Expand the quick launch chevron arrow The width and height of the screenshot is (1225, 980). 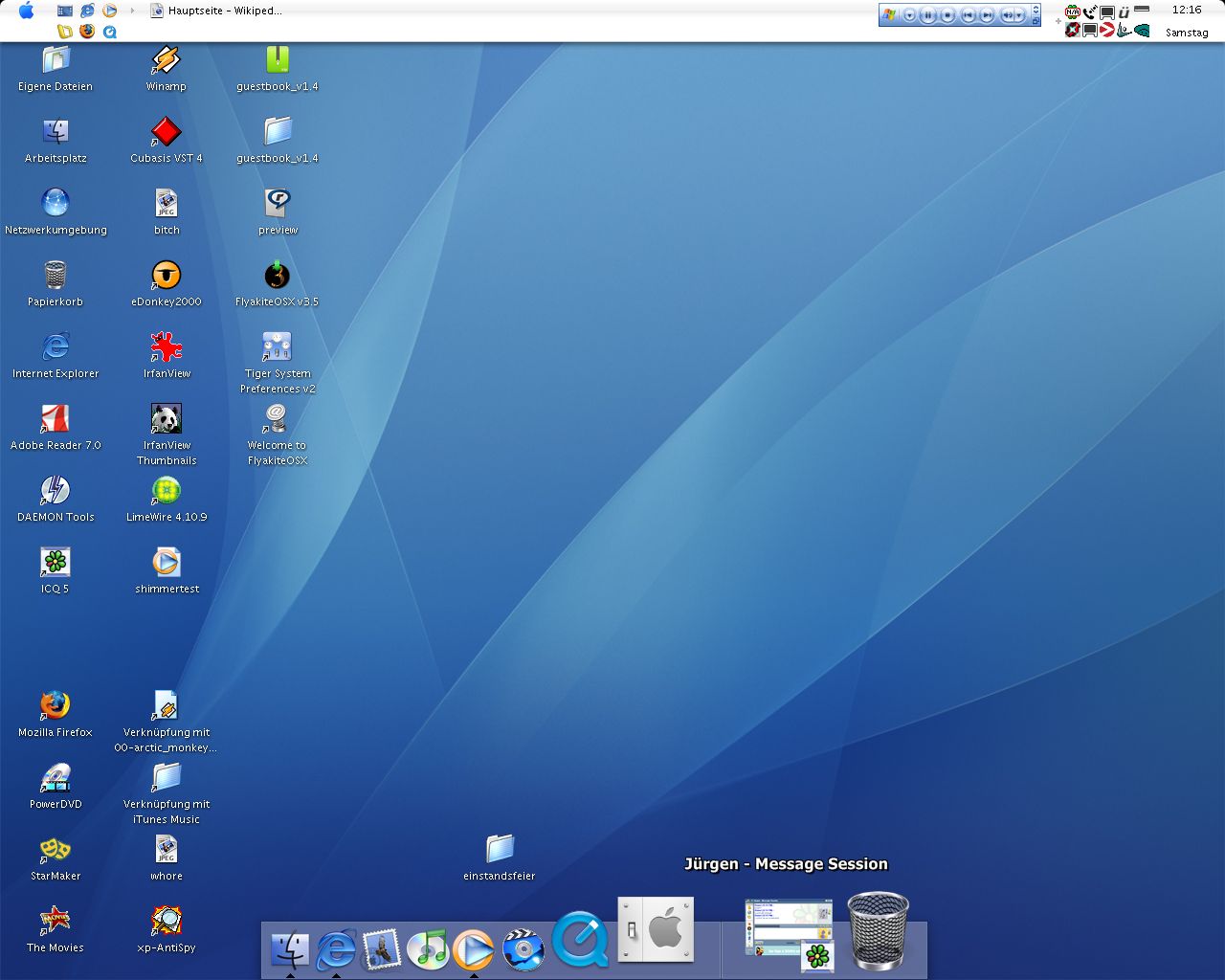132,11
